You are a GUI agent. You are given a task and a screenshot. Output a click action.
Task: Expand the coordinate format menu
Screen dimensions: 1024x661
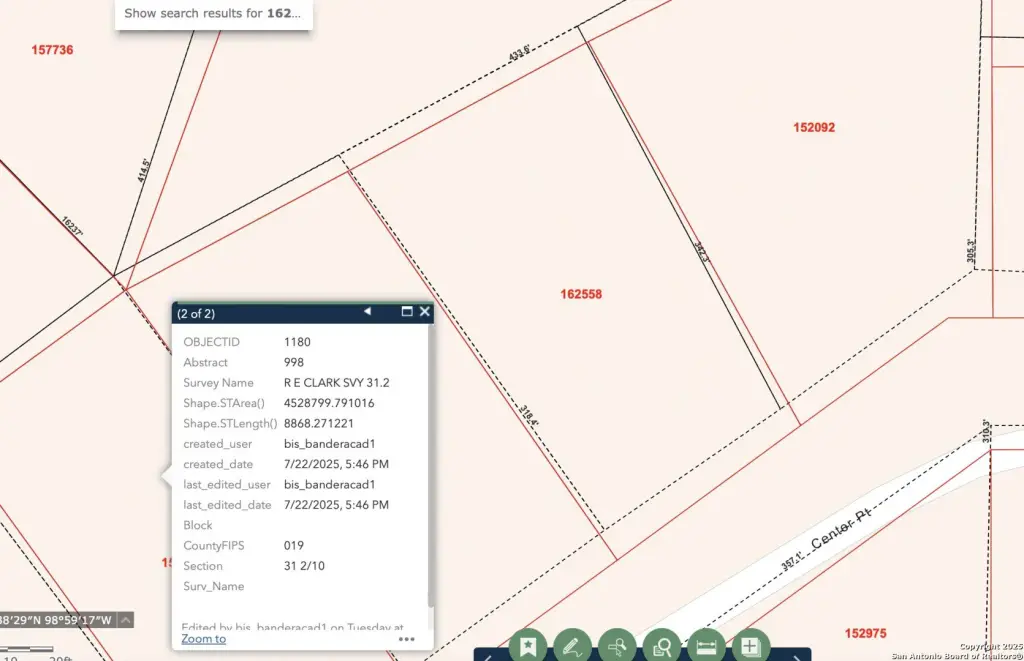pyautogui.click(x=125, y=620)
